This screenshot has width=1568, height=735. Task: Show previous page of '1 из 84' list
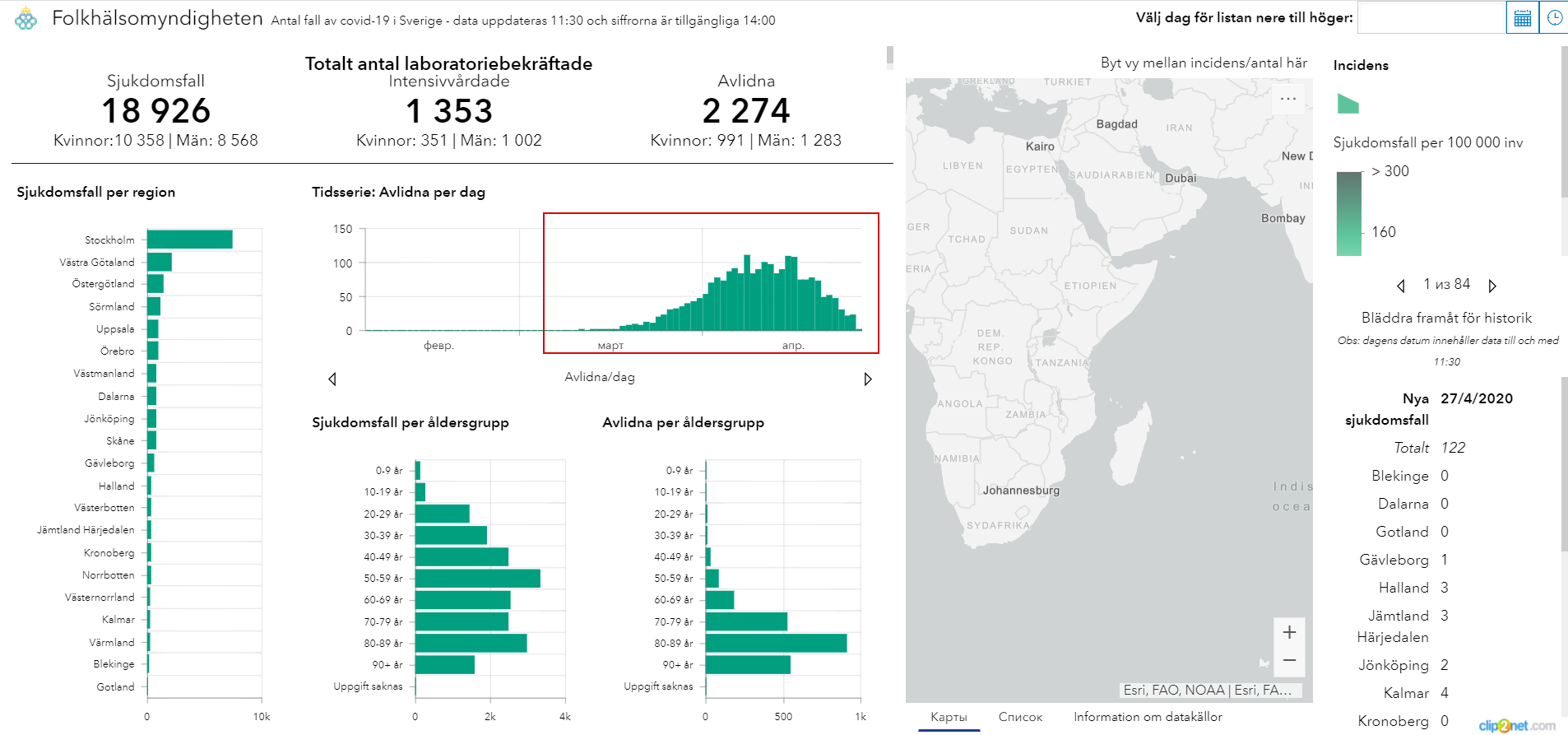click(1400, 286)
